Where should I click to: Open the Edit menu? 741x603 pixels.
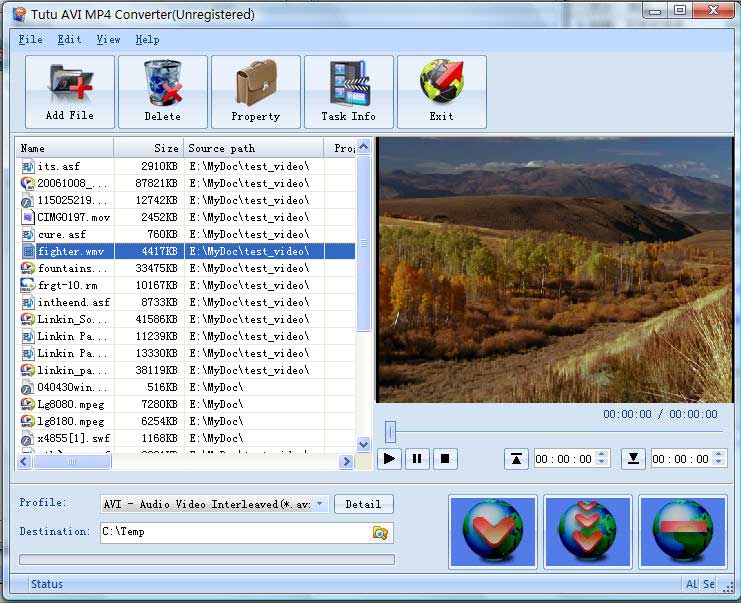69,40
